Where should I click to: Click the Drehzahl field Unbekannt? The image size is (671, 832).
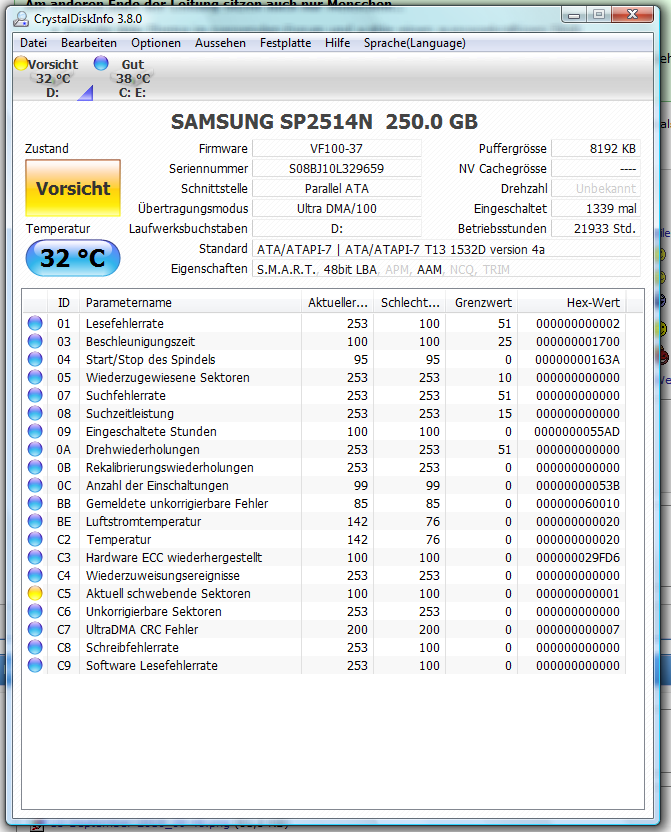pos(596,189)
